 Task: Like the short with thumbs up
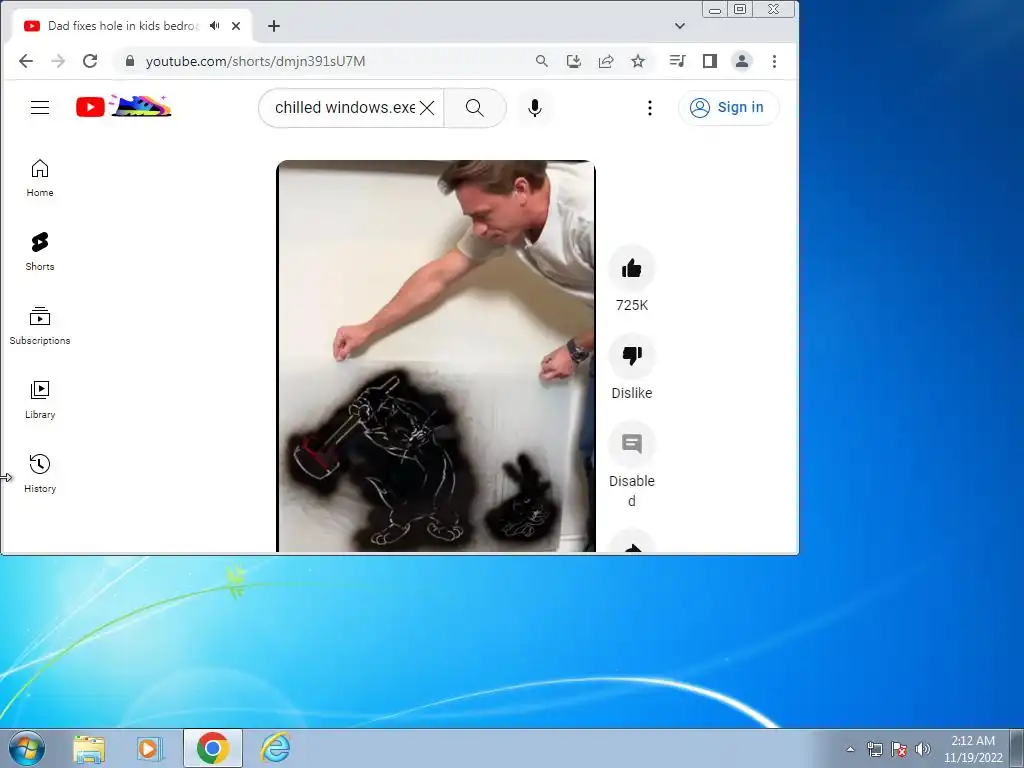[x=632, y=268]
